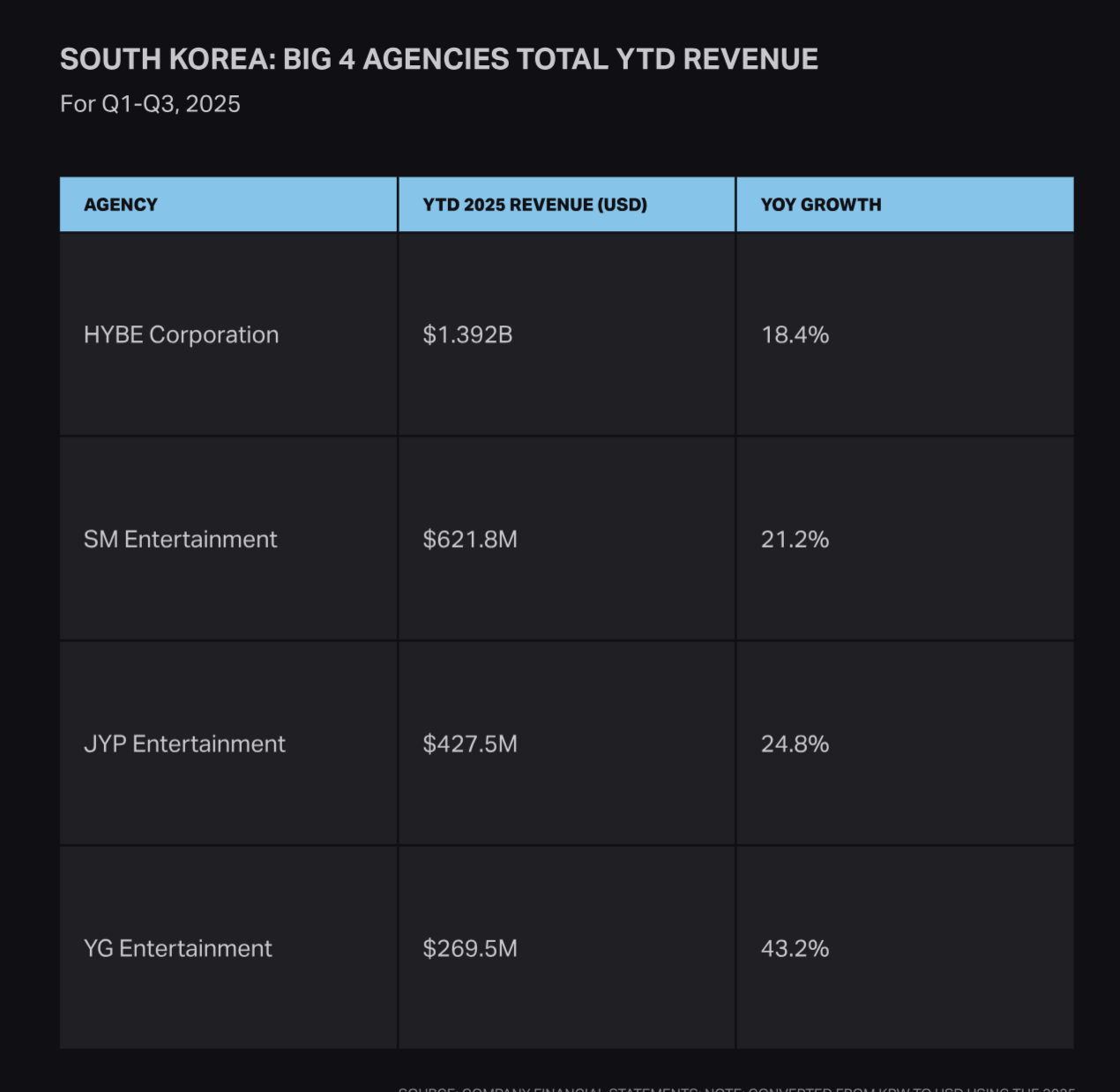Click the $269.5M revenue value
The width and height of the screenshot is (1120, 1092).
pos(469,949)
